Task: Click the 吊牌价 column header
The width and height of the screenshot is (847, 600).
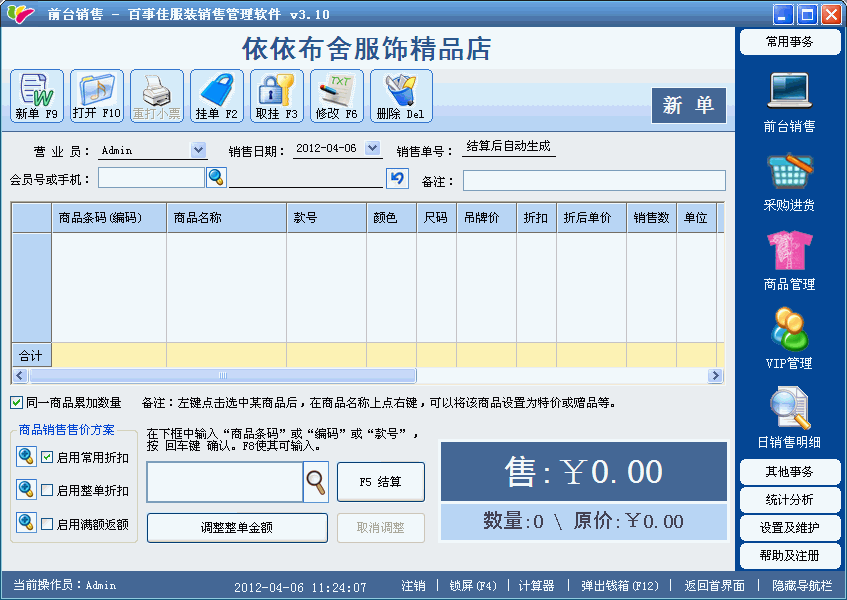Action: coord(487,218)
